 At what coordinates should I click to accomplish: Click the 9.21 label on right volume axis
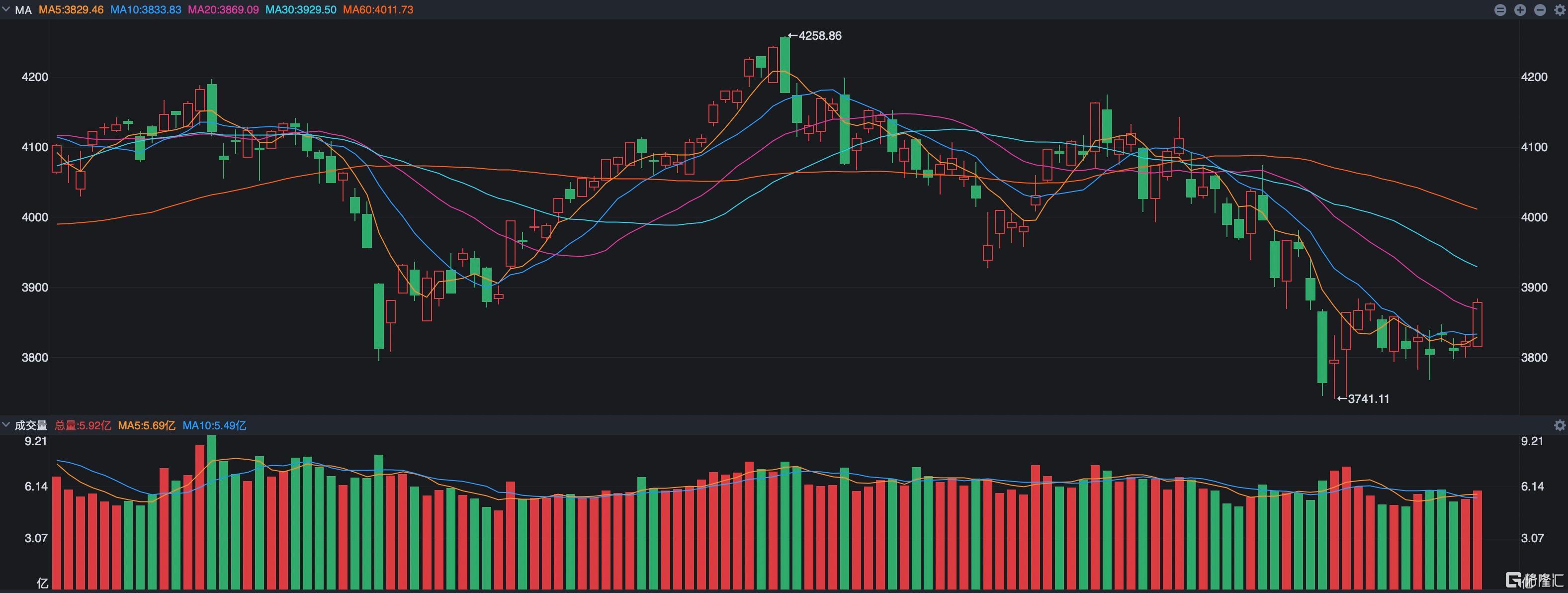coord(1532,441)
